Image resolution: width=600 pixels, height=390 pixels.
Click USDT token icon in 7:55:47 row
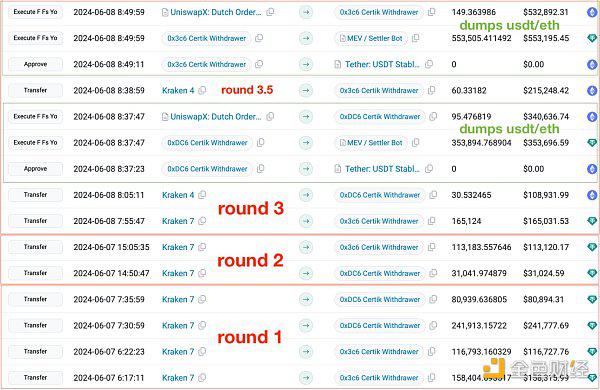click(x=592, y=221)
